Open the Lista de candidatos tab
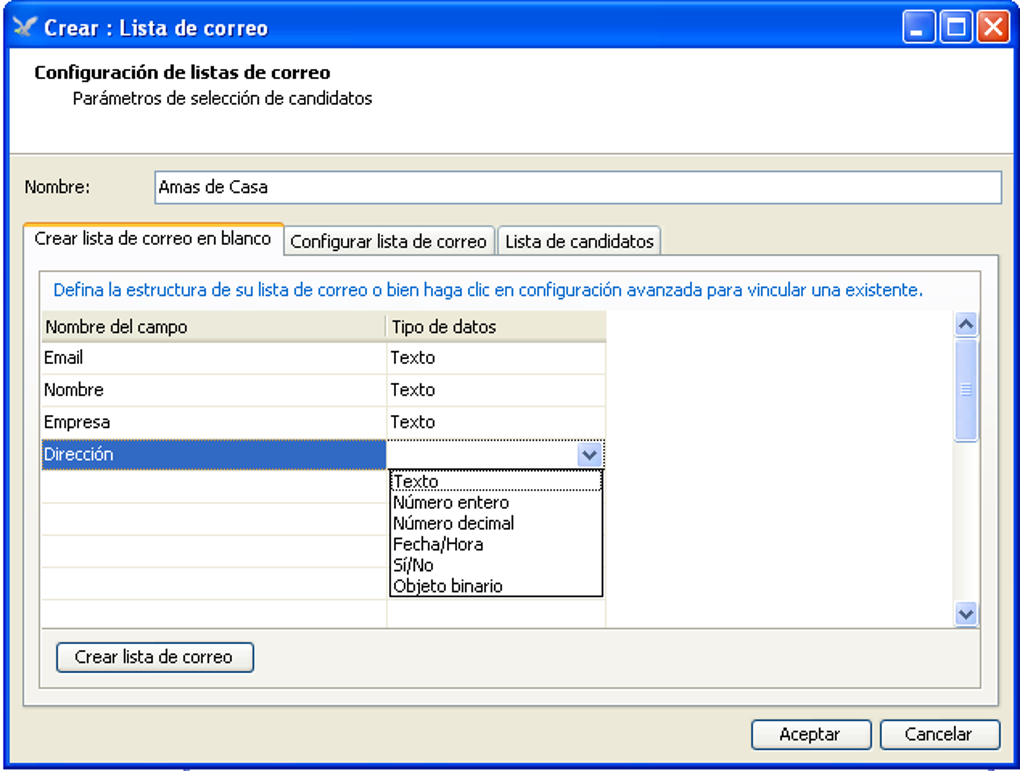 (x=579, y=241)
